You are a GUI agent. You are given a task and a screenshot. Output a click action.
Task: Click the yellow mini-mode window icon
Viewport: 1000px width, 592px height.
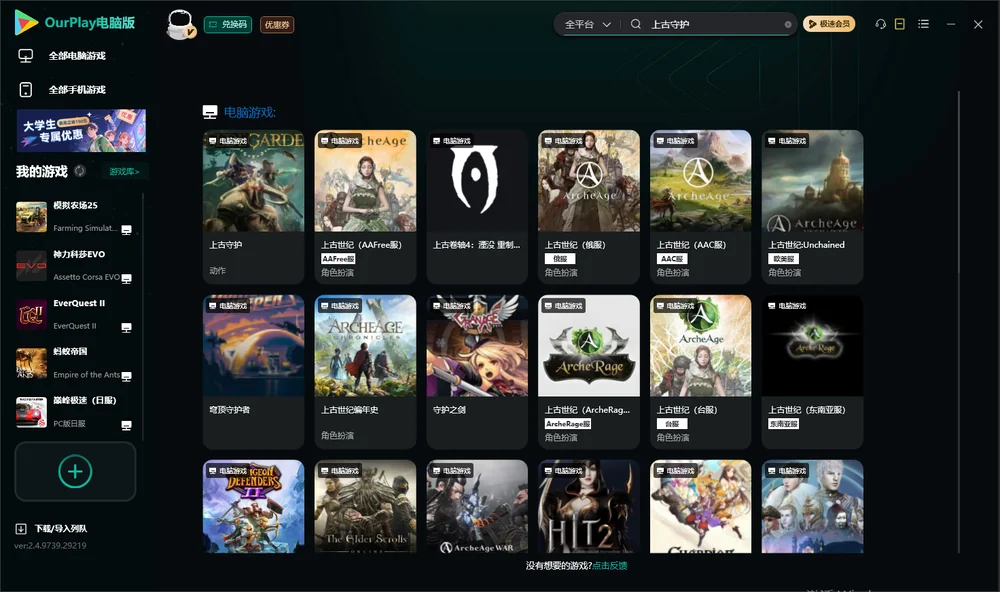[899, 24]
